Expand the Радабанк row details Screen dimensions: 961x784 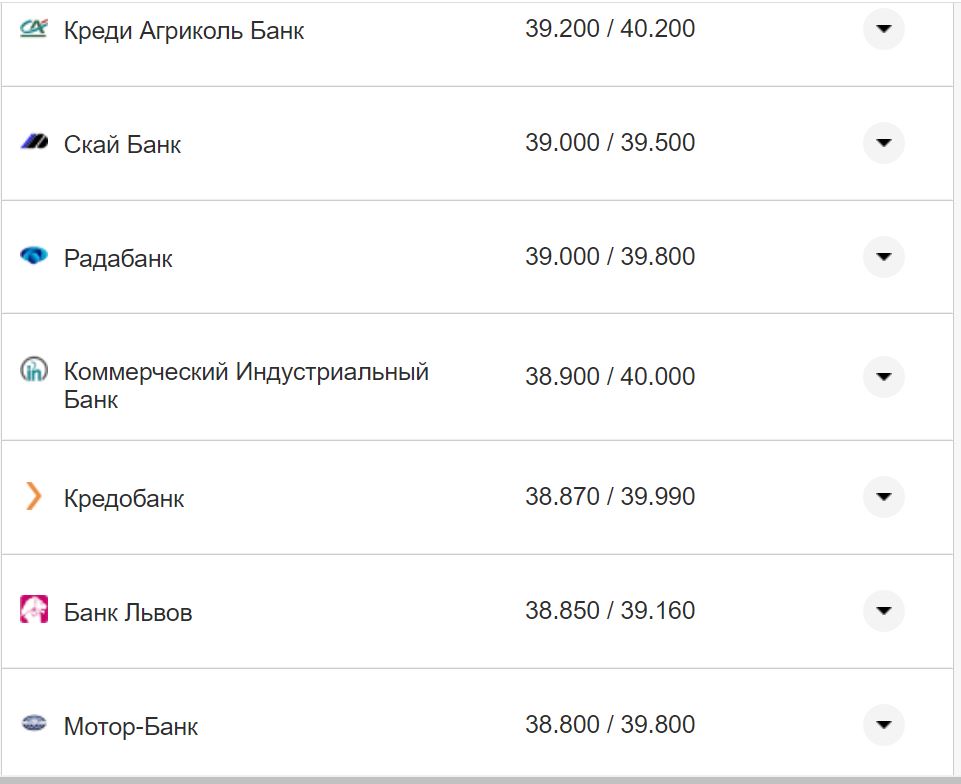(883, 257)
